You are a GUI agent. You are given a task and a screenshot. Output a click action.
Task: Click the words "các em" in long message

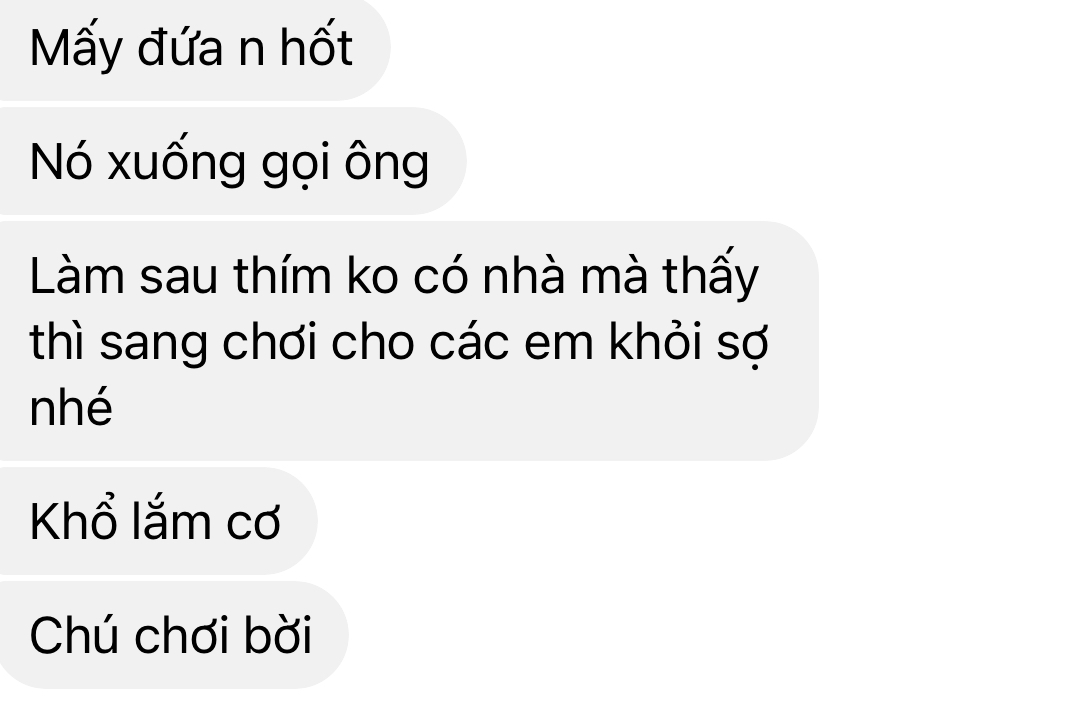(x=511, y=341)
